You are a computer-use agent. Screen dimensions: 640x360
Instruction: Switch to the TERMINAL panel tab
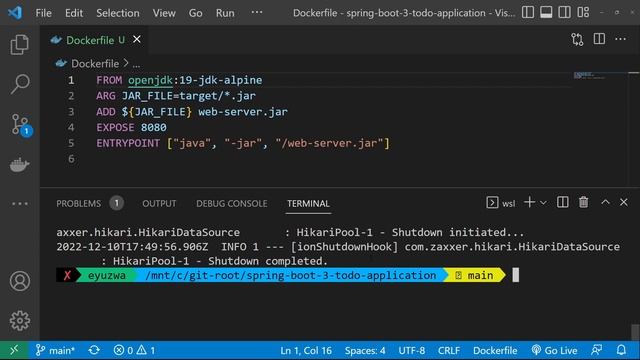pos(308,203)
